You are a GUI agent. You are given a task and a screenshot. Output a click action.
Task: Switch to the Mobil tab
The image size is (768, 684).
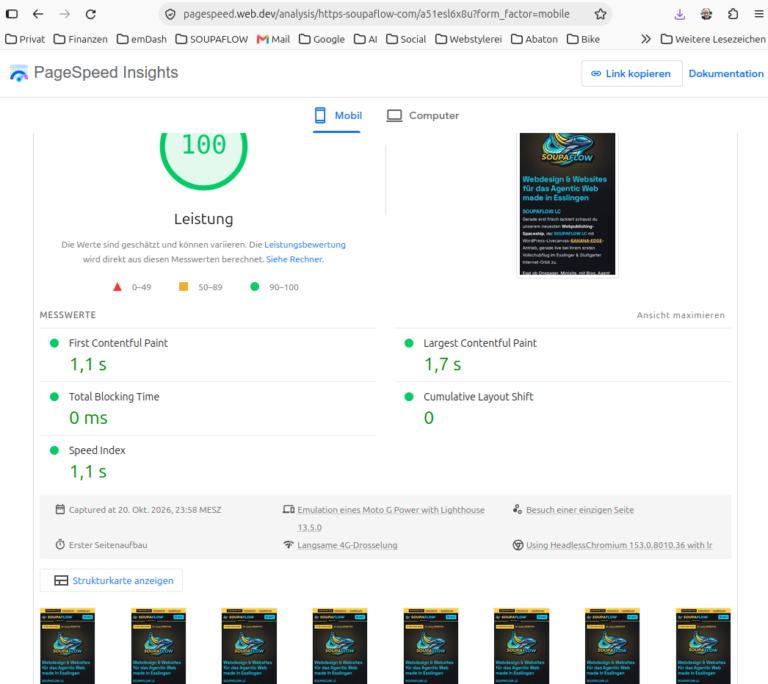point(338,116)
